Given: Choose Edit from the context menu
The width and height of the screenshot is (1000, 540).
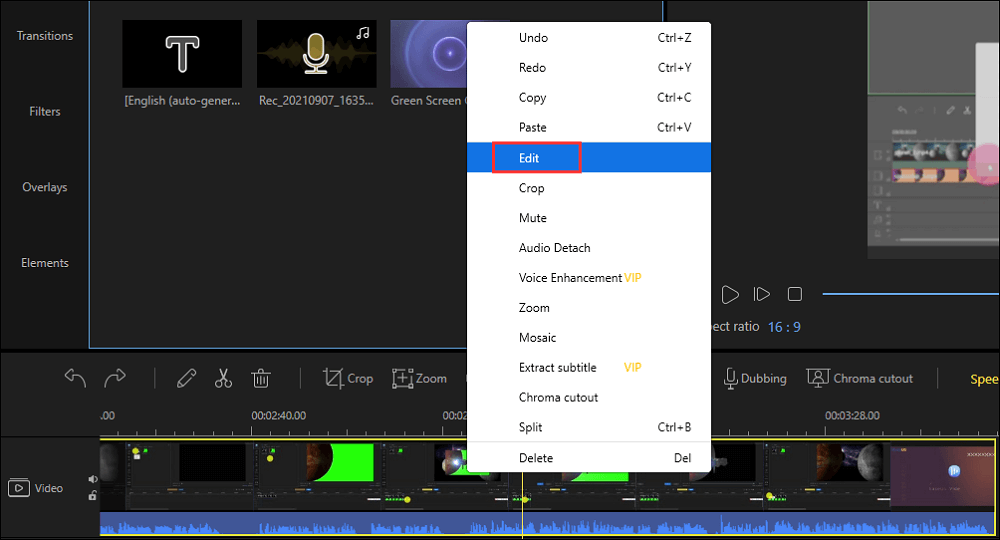Looking at the screenshot, I should pyautogui.click(x=529, y=158).
